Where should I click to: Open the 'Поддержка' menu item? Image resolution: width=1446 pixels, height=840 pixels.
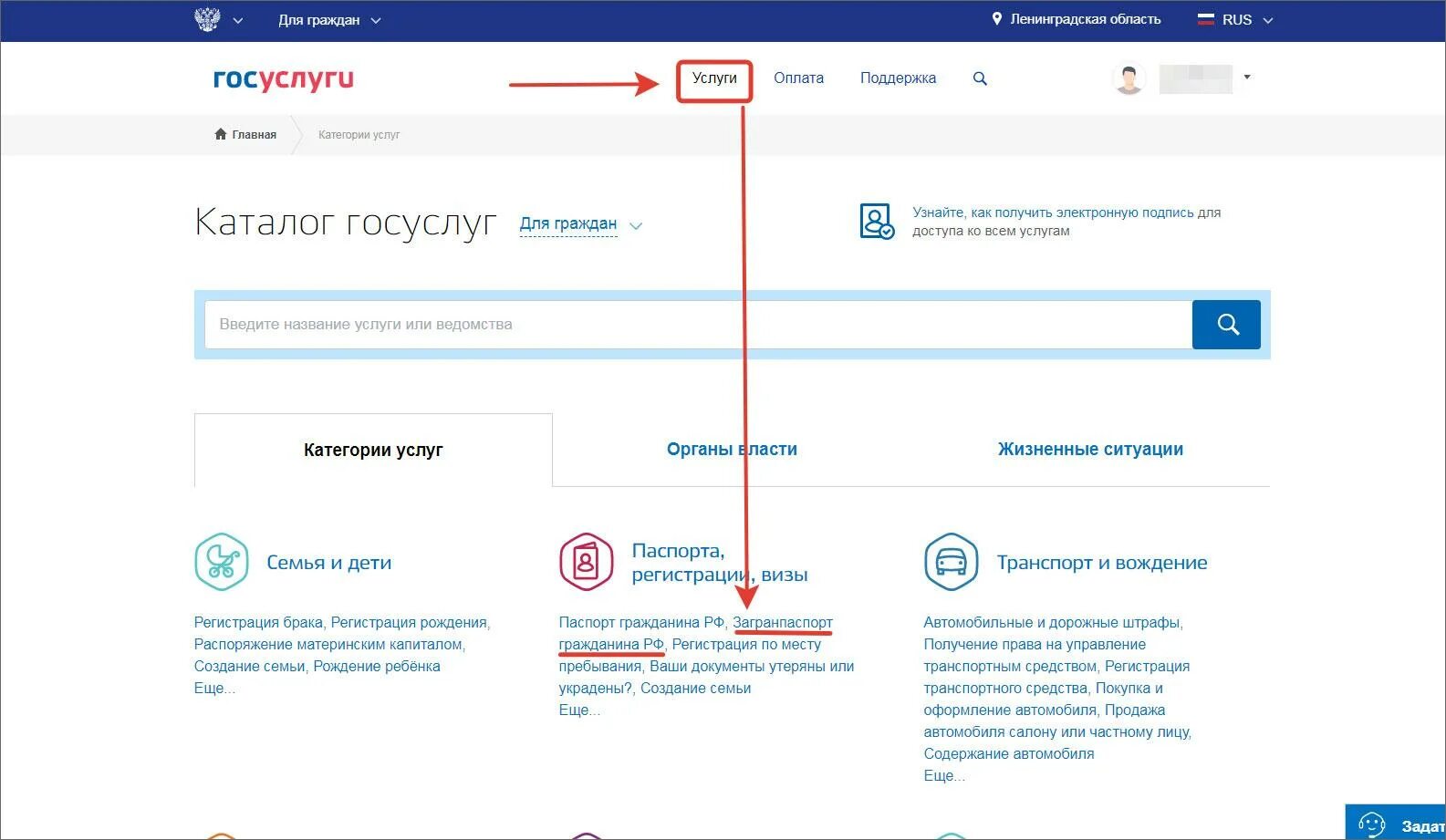(x=898, y=78)
